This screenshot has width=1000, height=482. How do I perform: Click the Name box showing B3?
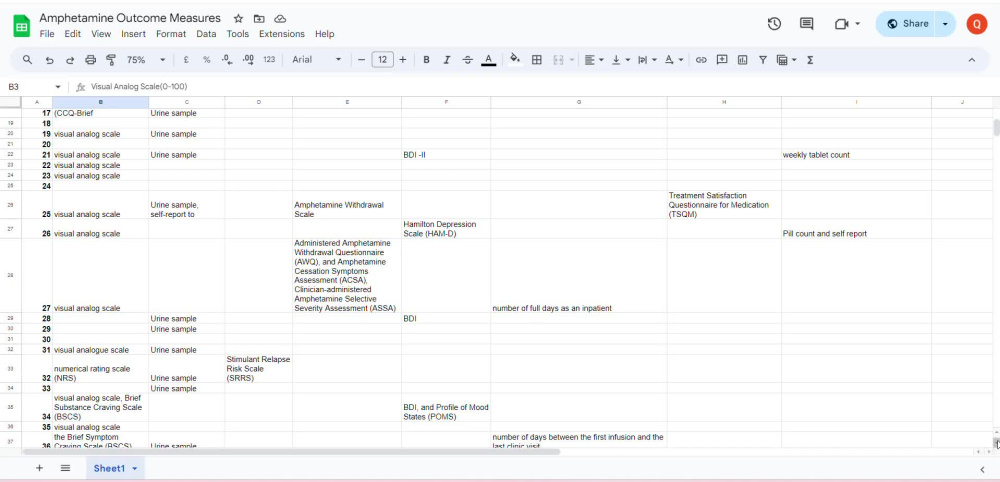33,87
